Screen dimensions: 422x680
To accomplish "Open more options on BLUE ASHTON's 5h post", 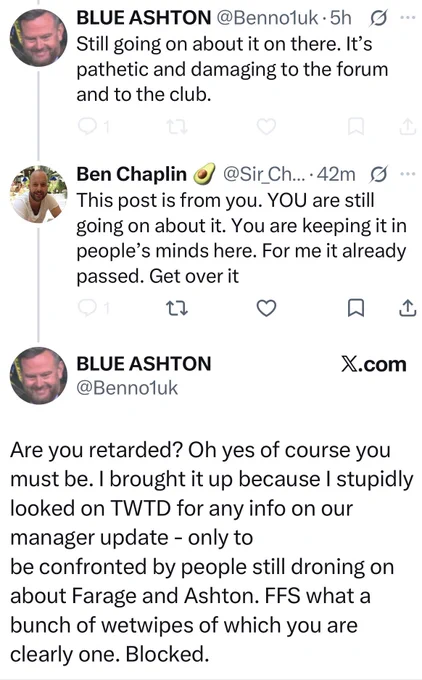I will click(x=407, y=18).
